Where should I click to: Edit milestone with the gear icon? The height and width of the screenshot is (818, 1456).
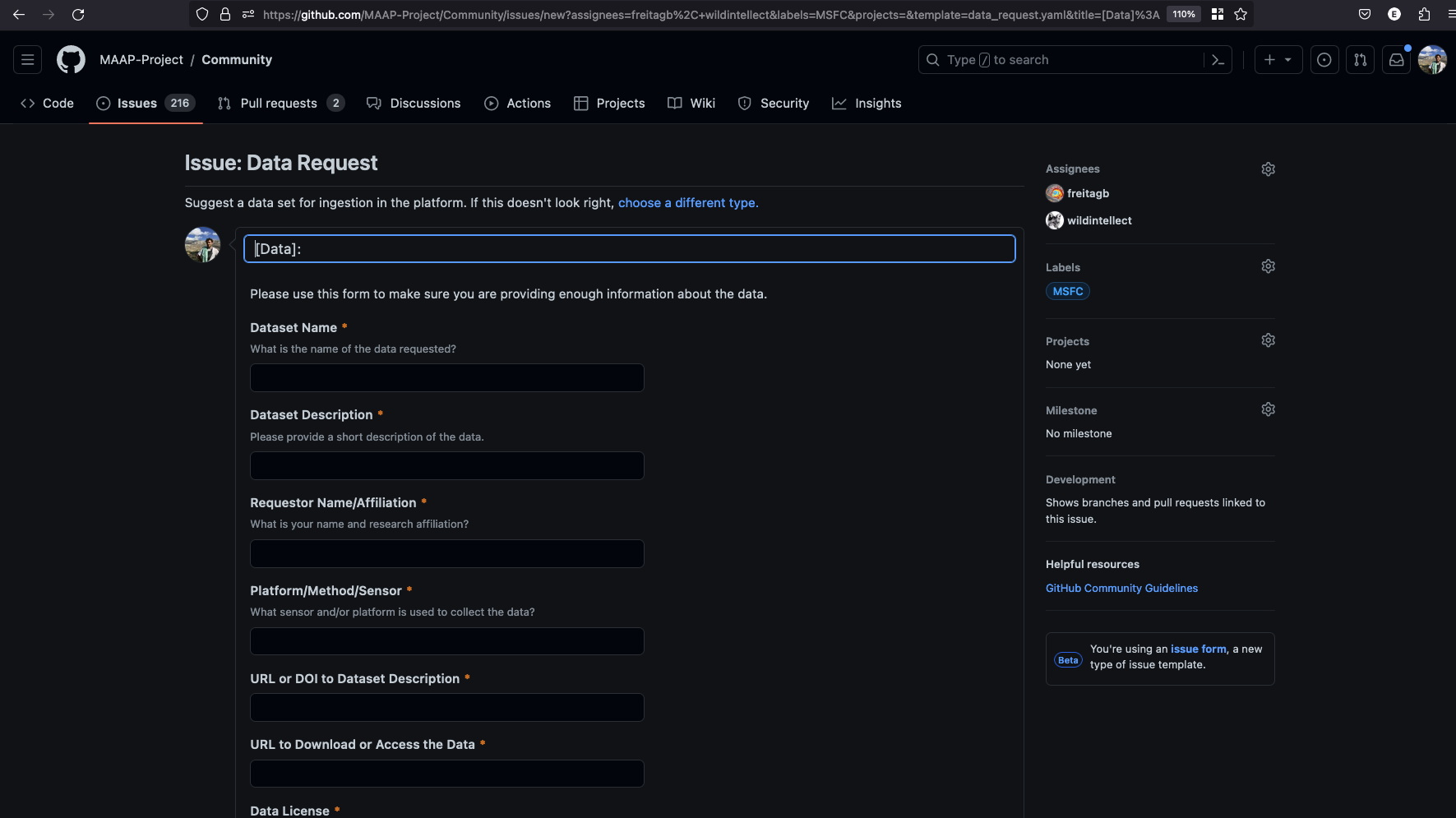[x=1269, y=409]
